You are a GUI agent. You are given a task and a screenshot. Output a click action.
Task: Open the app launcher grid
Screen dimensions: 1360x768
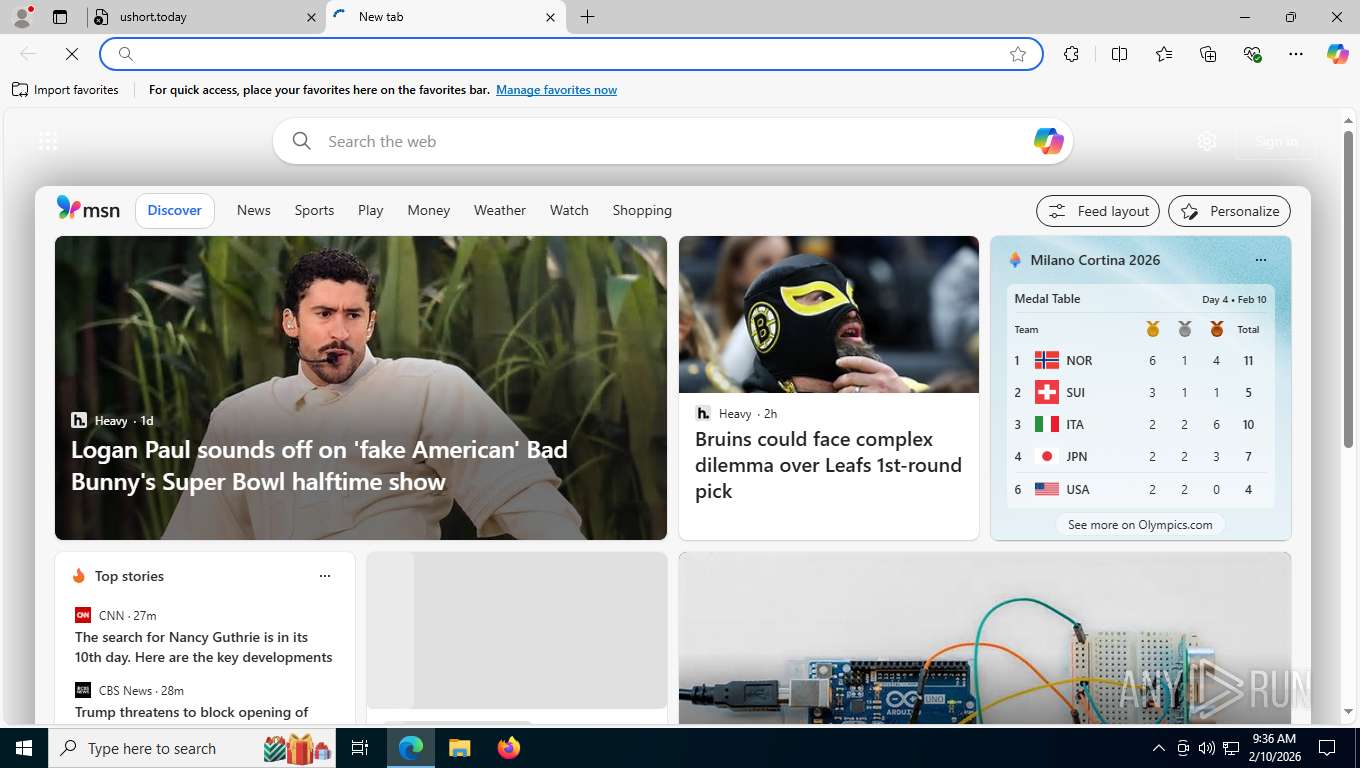pos(48,141)
